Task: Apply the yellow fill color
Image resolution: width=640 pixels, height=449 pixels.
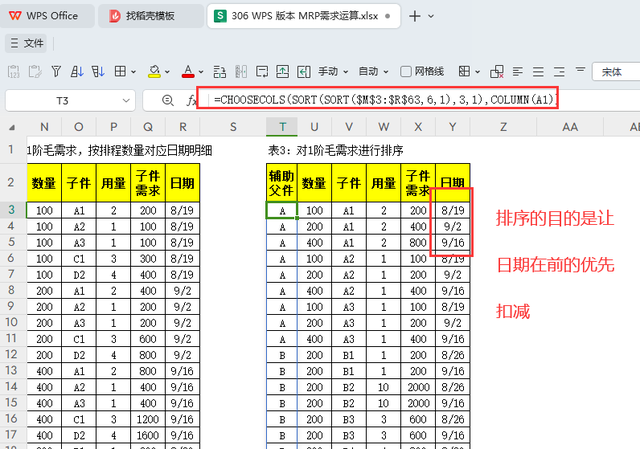Action: 154,72
